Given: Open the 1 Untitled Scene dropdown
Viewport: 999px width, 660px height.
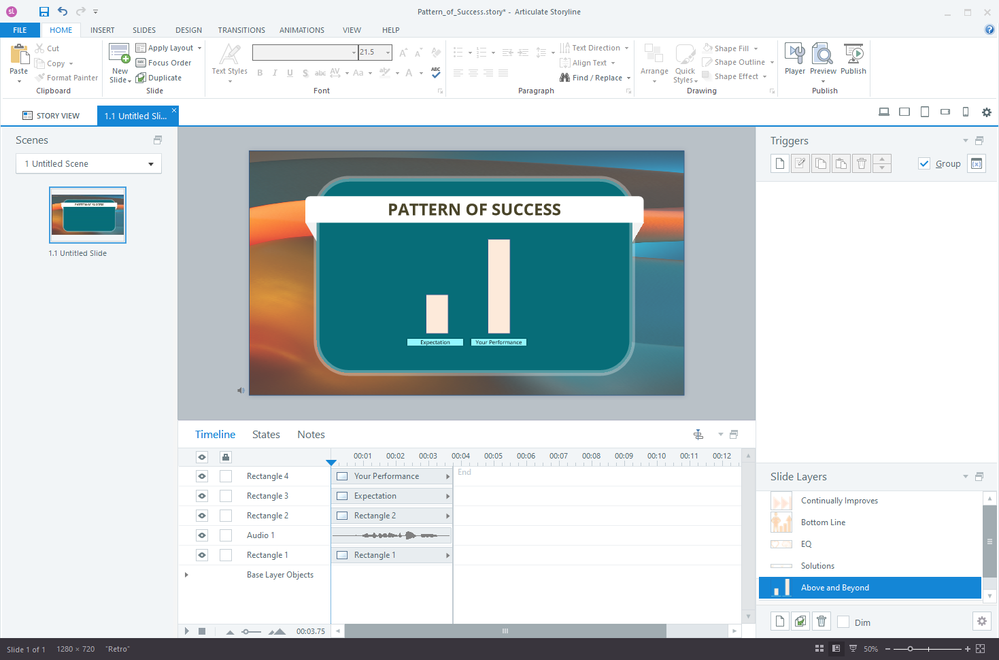Looking at the screenshot, I should [89, 164].
